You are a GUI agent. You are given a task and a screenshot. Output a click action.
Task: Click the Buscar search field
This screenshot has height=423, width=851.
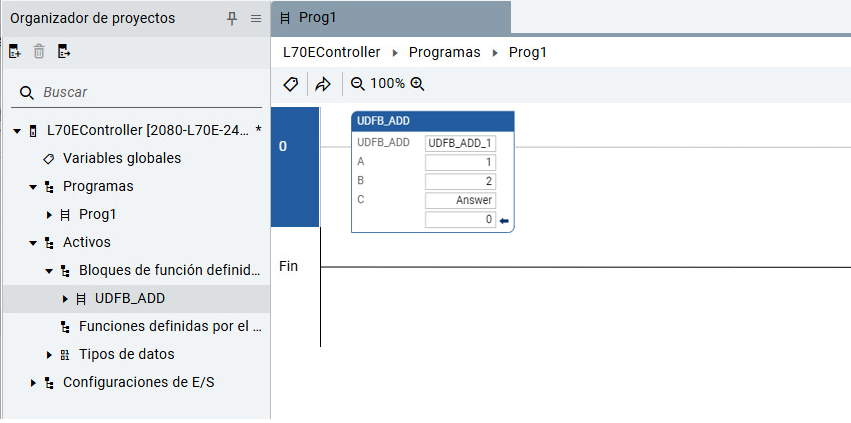tap(140, 92)
